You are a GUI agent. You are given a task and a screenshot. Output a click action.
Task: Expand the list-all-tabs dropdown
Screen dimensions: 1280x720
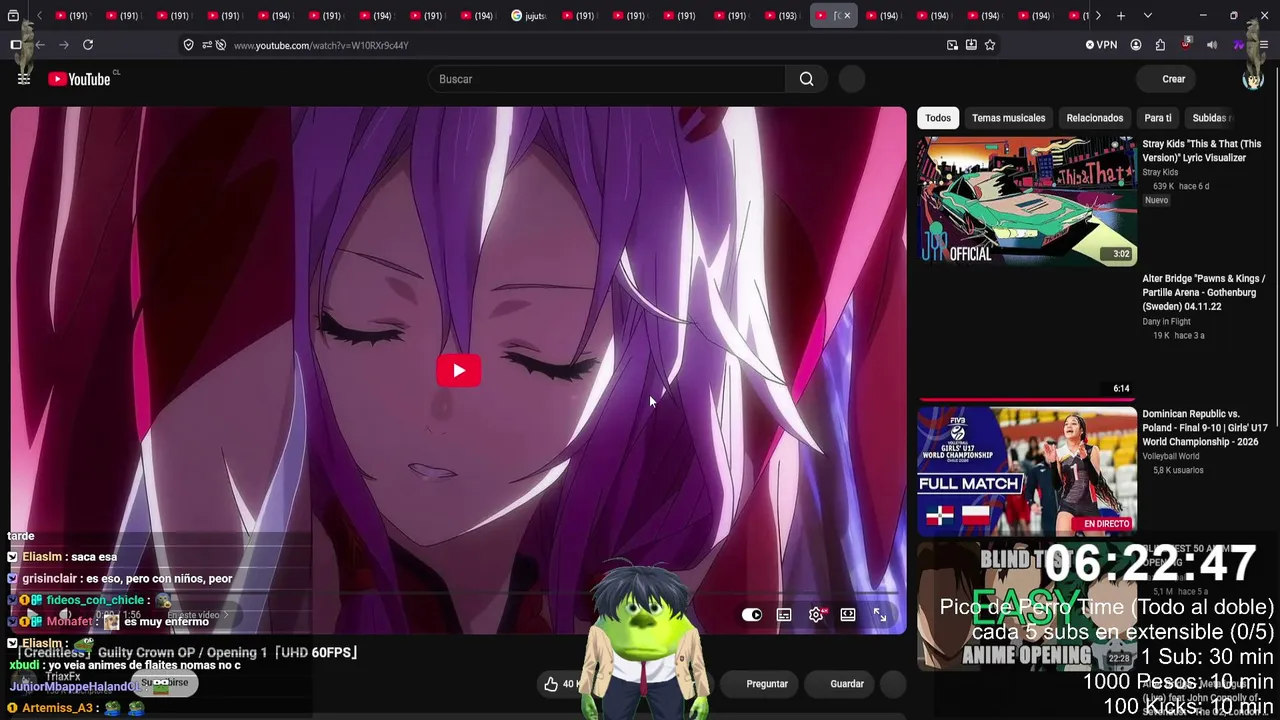click(1148, 16)
